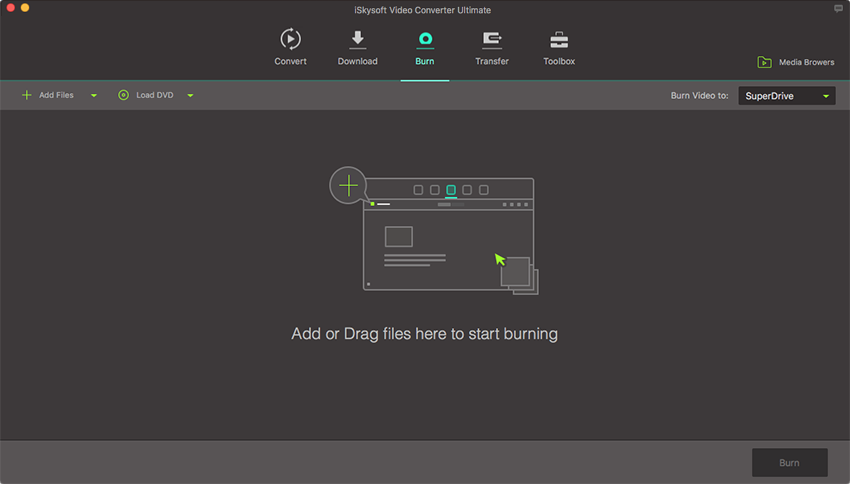Expand the Add Files dropdown arrow
Image resolution: width=850 pixels, height=484 pixels.
(x=94, y=96)
